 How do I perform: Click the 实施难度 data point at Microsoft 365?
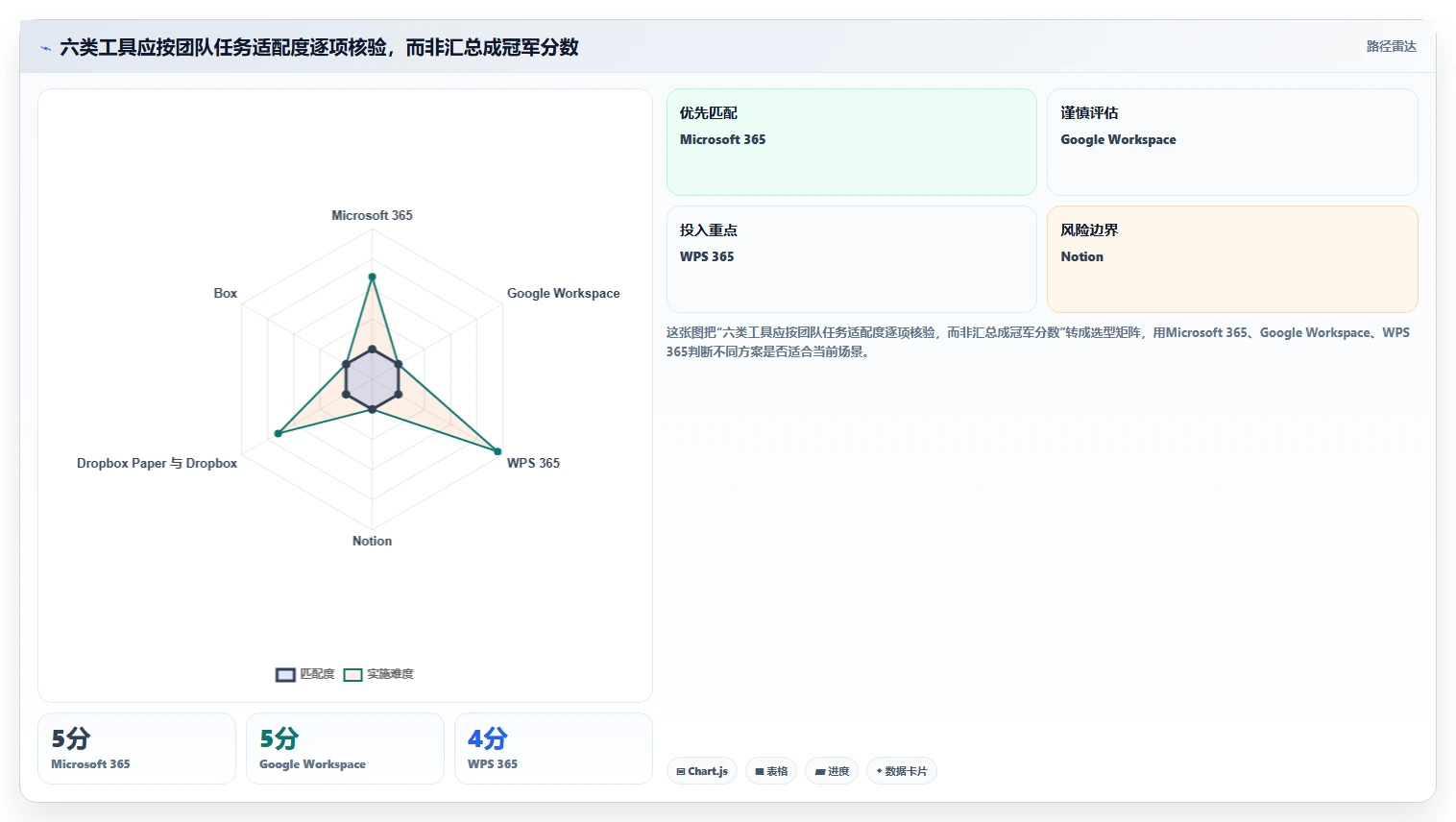pos(373,277)
